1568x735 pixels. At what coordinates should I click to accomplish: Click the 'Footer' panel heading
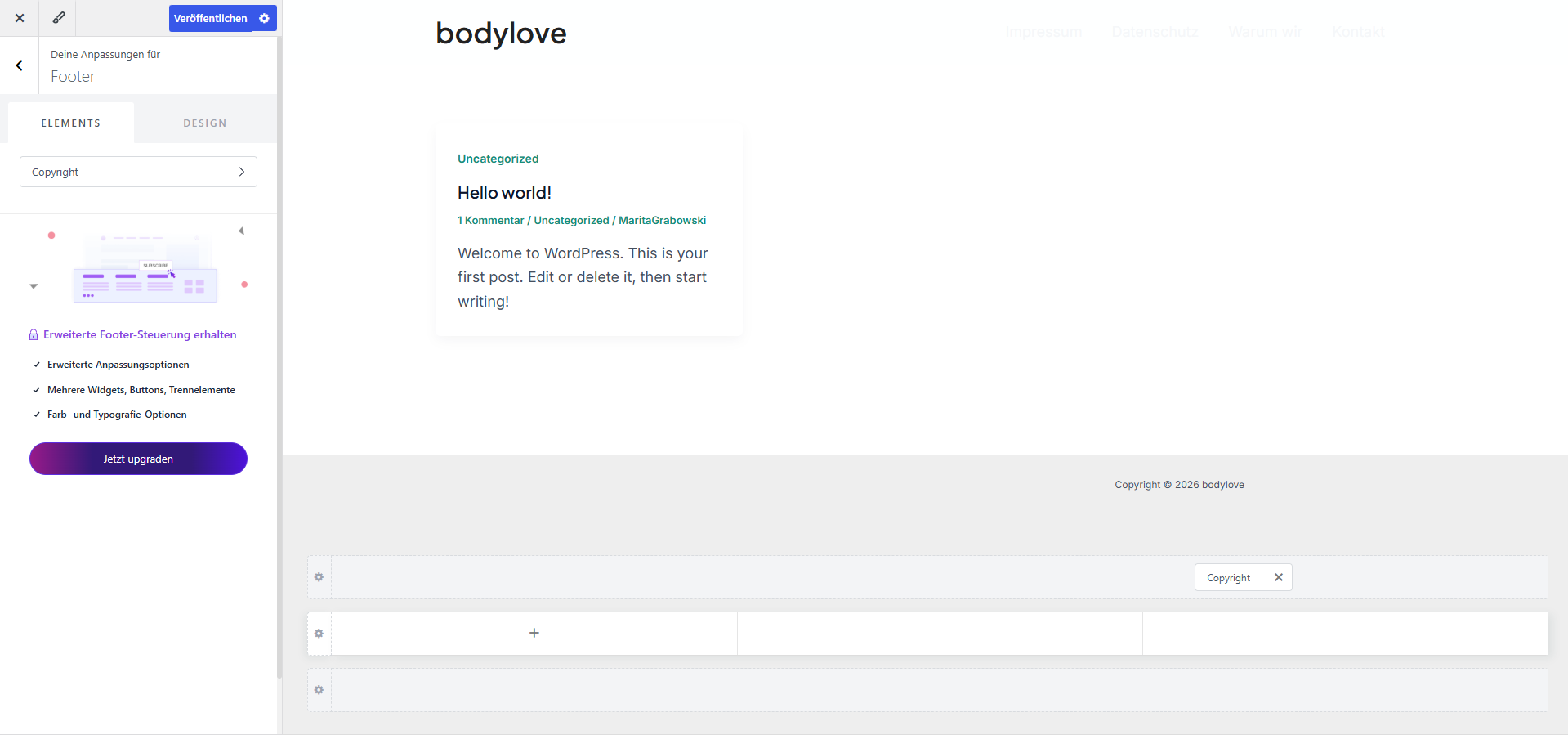click(x=73, y=76)
